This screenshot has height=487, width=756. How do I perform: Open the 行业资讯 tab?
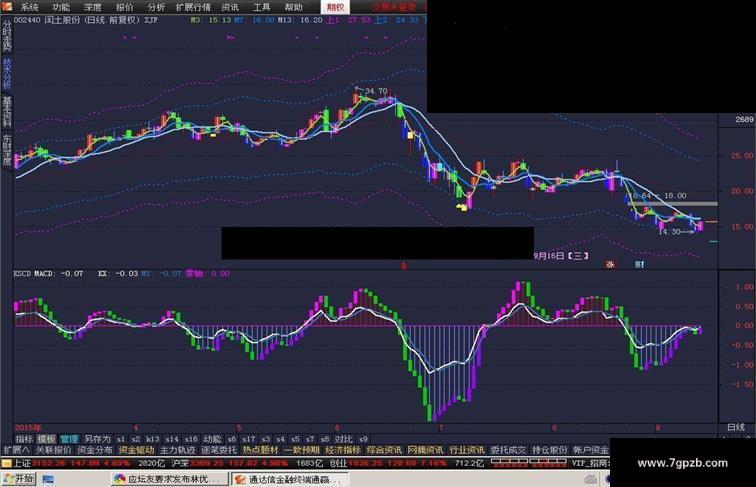click(467, 450)
